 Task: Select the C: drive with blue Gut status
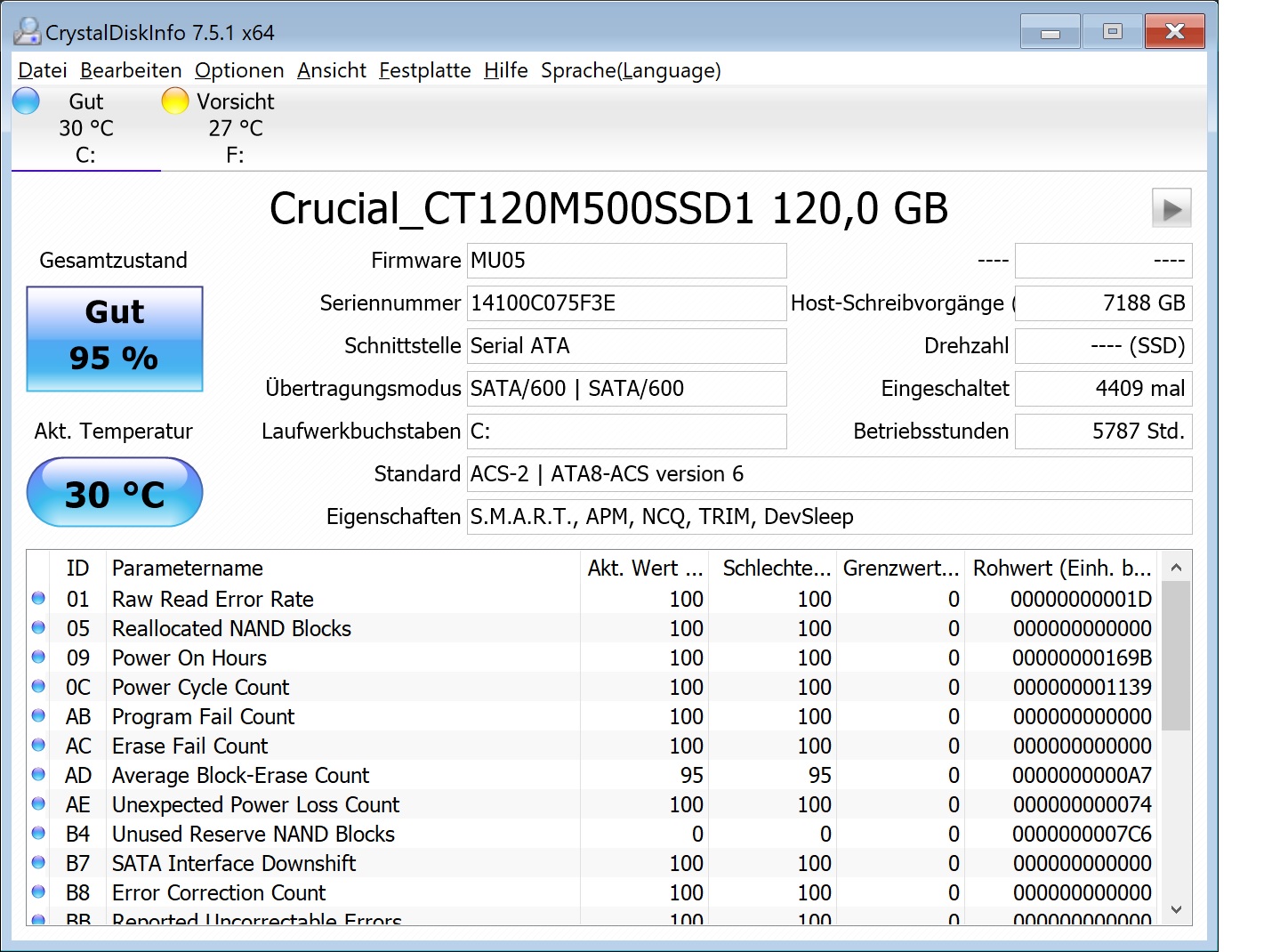[x=86, y=128]
